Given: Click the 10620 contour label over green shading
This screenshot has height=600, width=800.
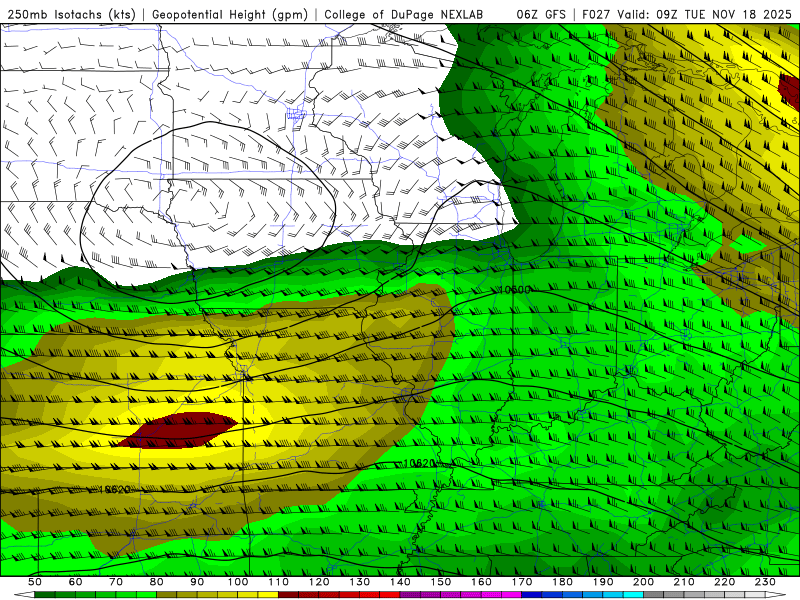Looking at the screenshot, I should coord(419,463).
